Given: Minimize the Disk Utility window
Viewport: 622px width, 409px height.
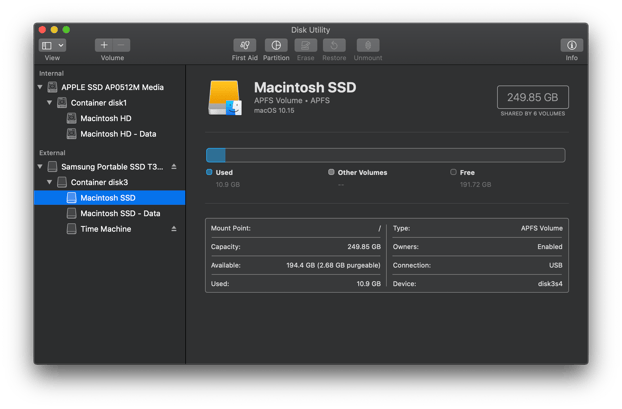Looking at the screenshot, I should pyautogui.click(x=54, y=30).
